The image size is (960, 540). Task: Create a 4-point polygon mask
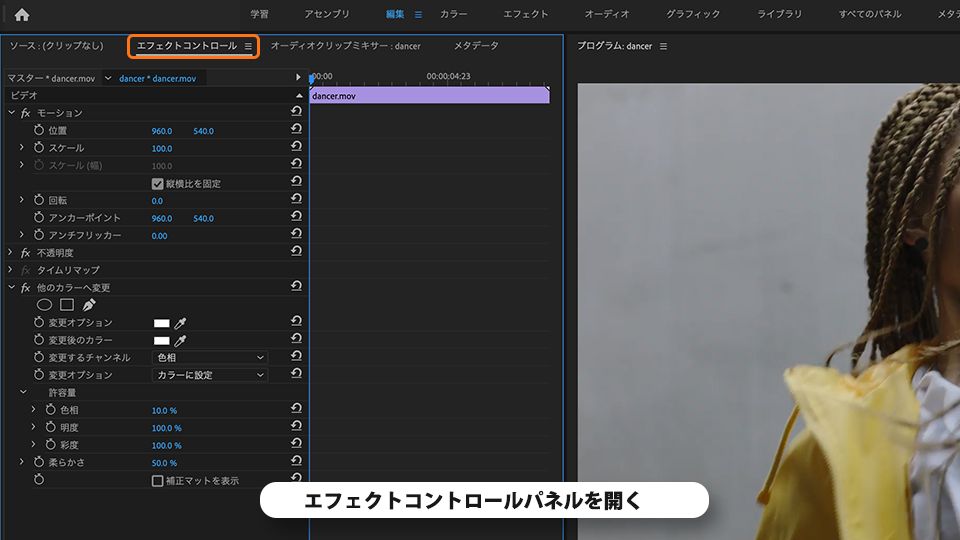point(67,304)
